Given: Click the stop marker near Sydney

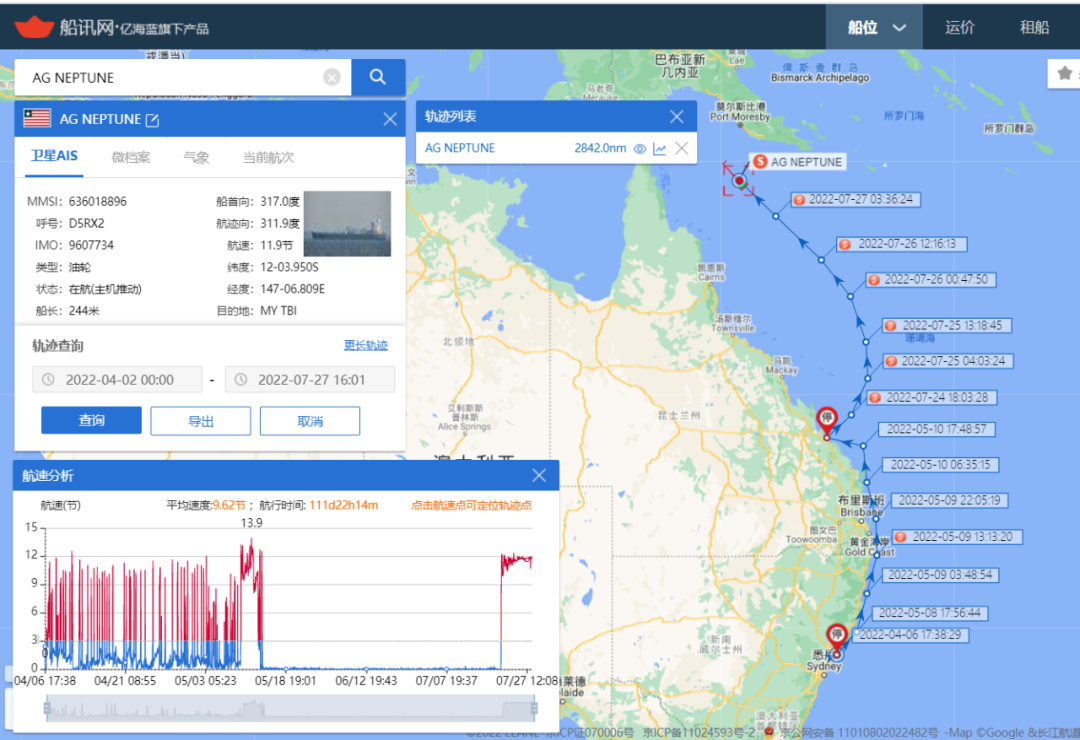Looking at the screenshot, I should pos(837,635).
